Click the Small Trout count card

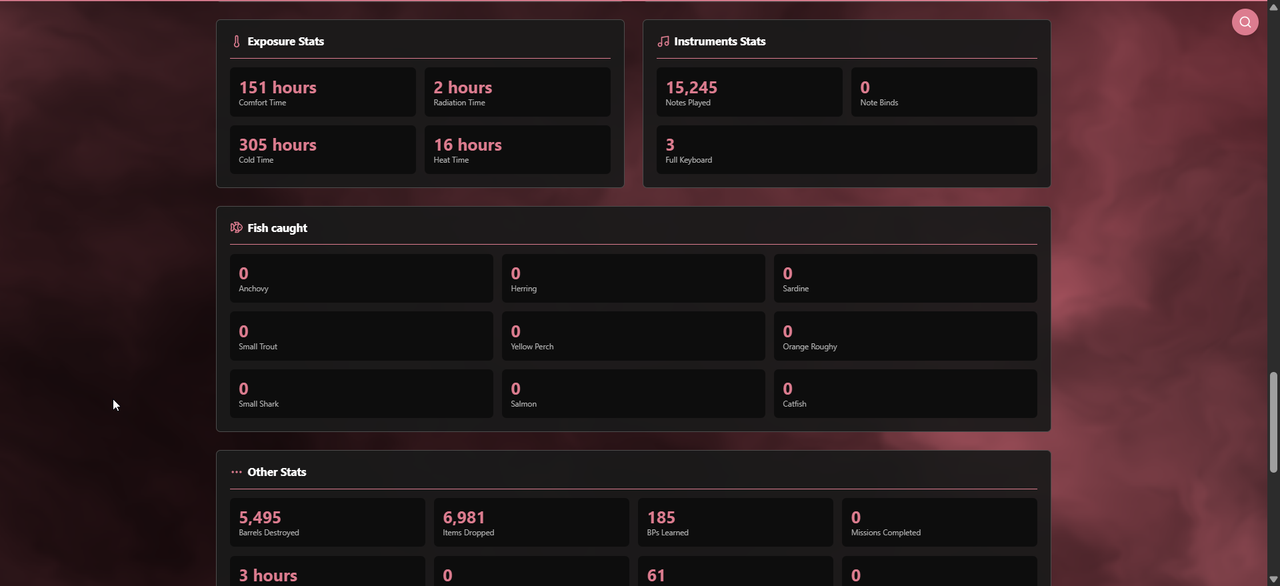click(x=361, y=336)
